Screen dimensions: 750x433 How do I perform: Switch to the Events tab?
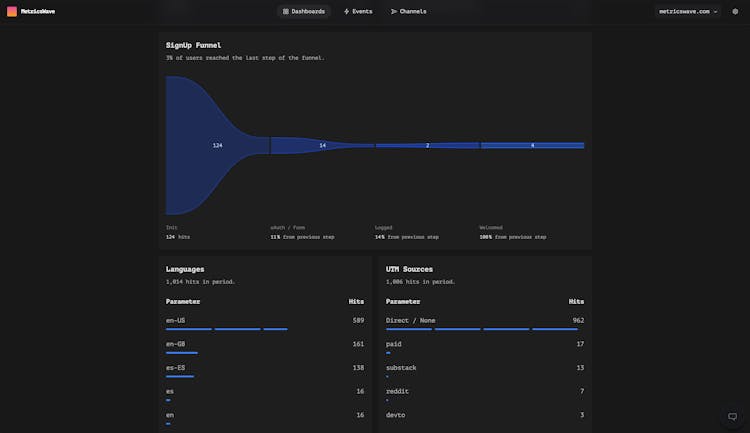coord(362,11)
